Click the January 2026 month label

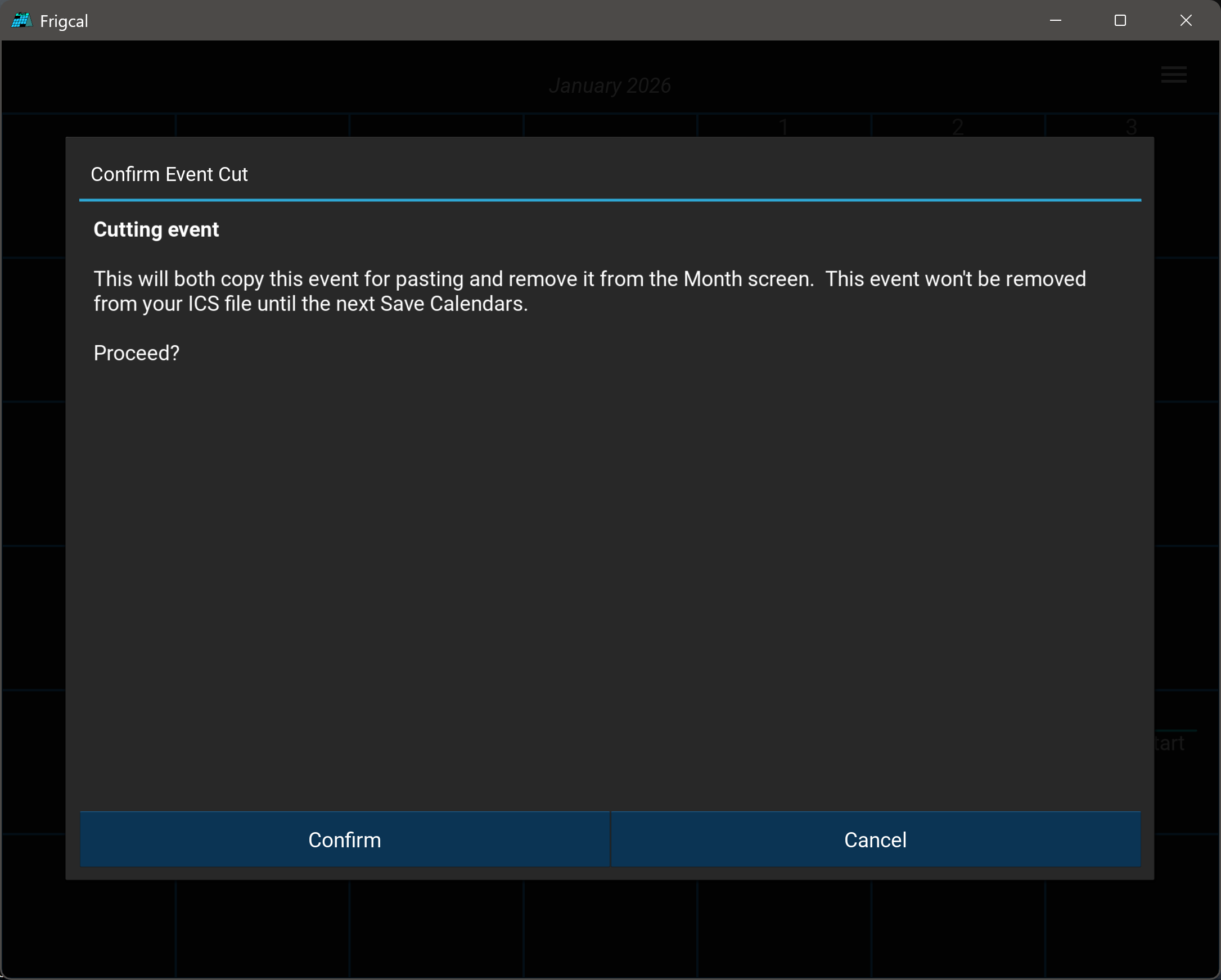(x=609, y=86)
